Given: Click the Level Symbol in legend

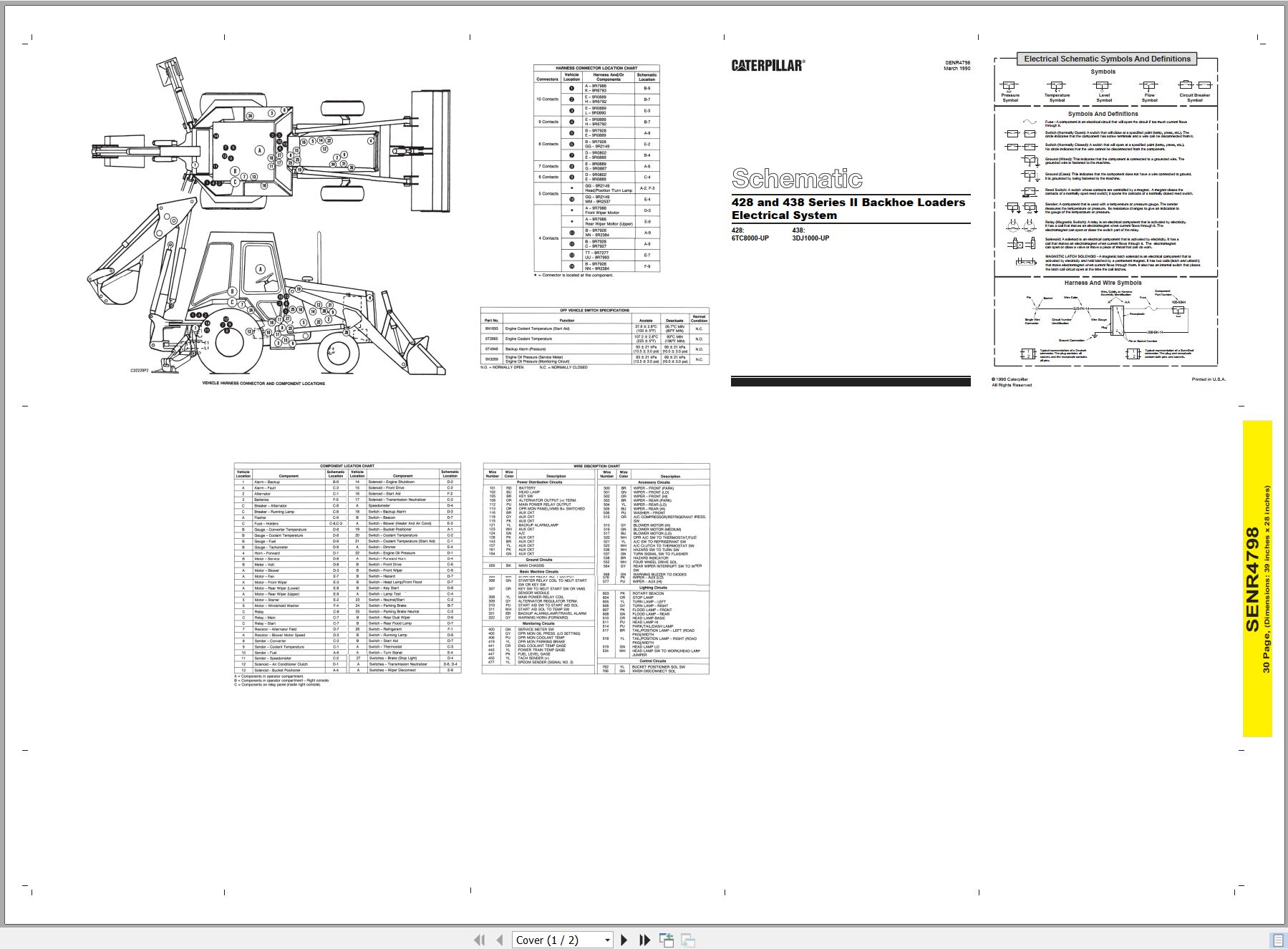Looking at the screenshot, I should pos(1104,92).
